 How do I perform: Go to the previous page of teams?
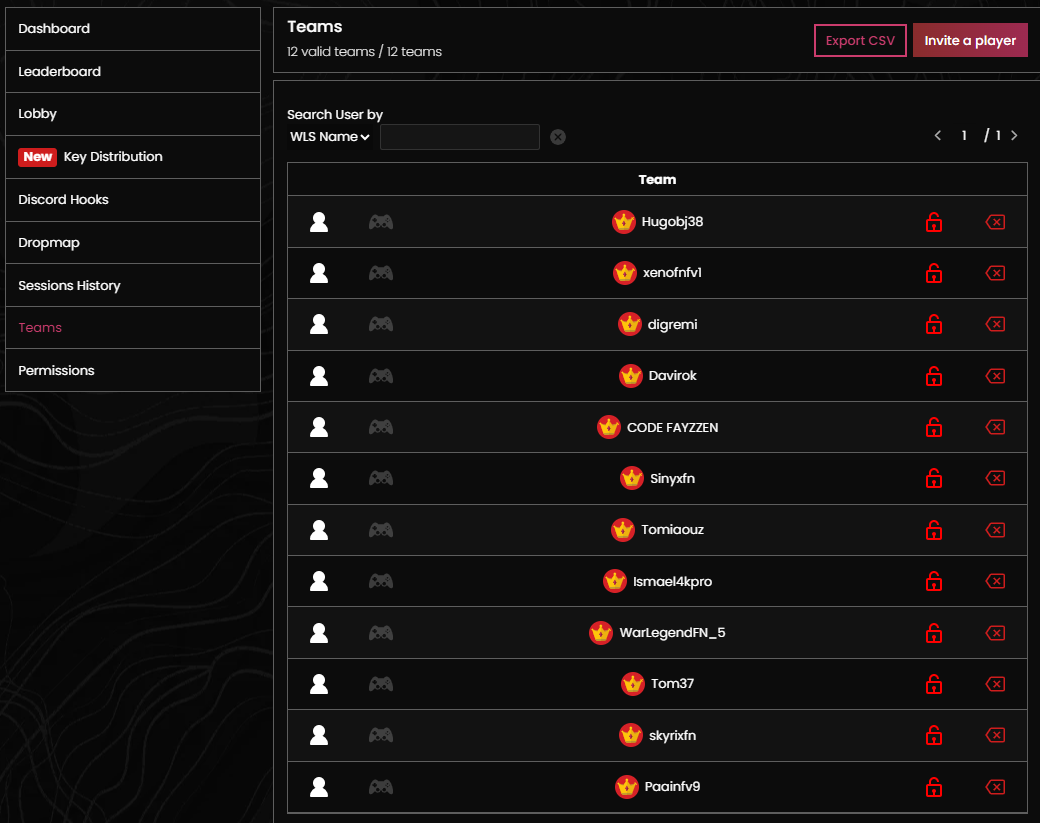tap(937, 136)
